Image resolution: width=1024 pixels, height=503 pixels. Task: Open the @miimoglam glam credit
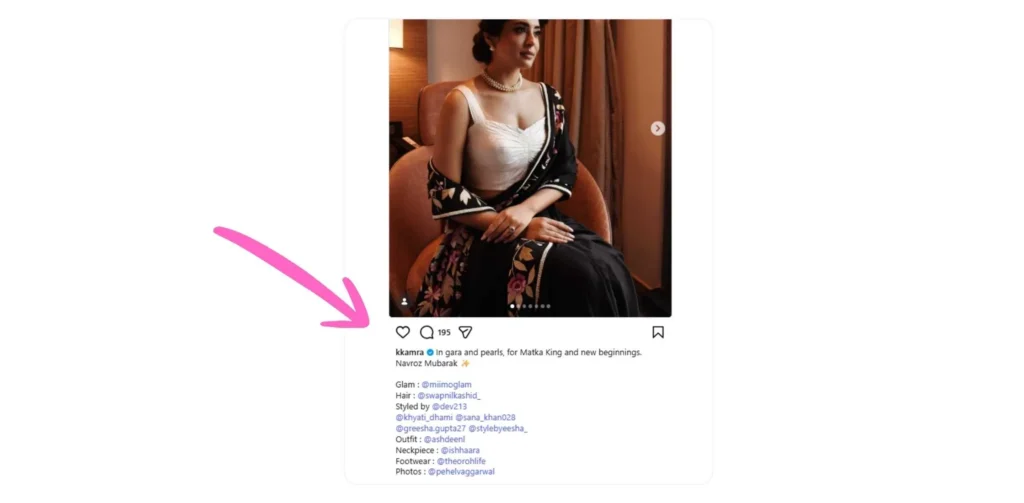tap(446, 385)
